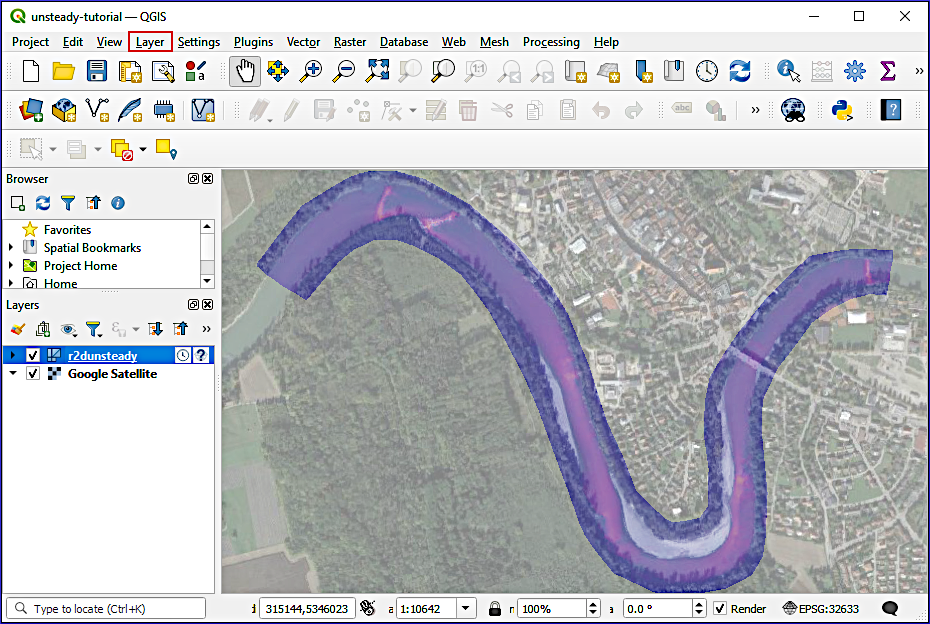This screenshot has width=930, height=624.
Task: Disable the Render checkbox
Action: pyautogui.click(x=718, y=608)
